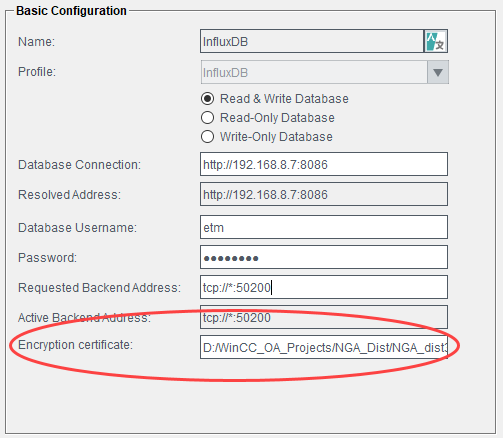Image resolution: width=503 pixels, height=438 pixels.
Task: Click the Profile label
Action: (37, 72)
